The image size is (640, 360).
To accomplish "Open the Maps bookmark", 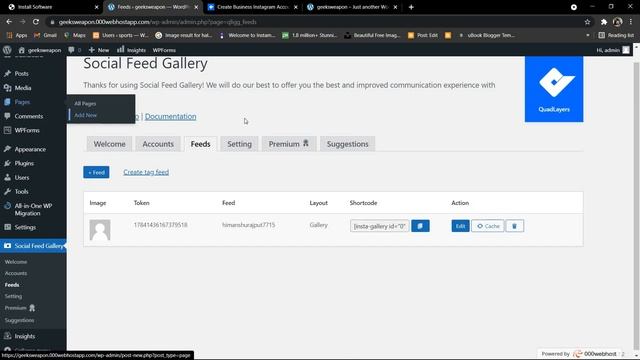I will 75,36.
